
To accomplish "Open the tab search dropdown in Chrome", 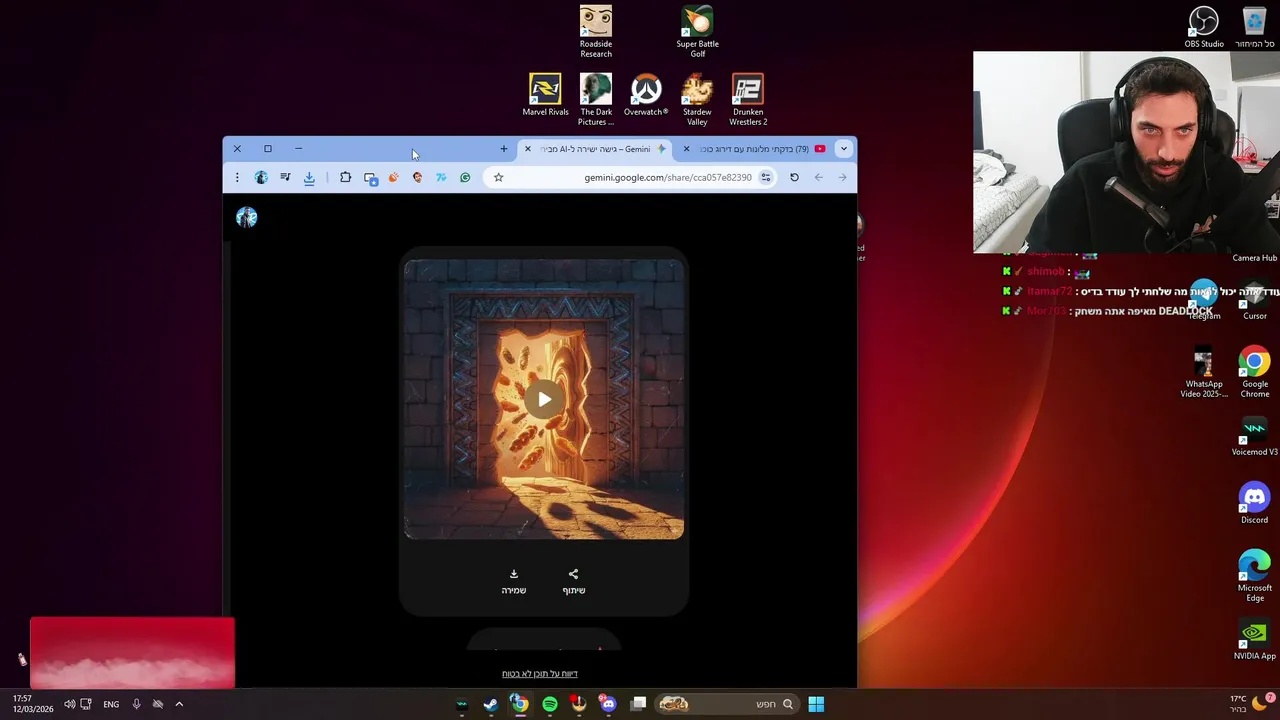I will (843, 148).
